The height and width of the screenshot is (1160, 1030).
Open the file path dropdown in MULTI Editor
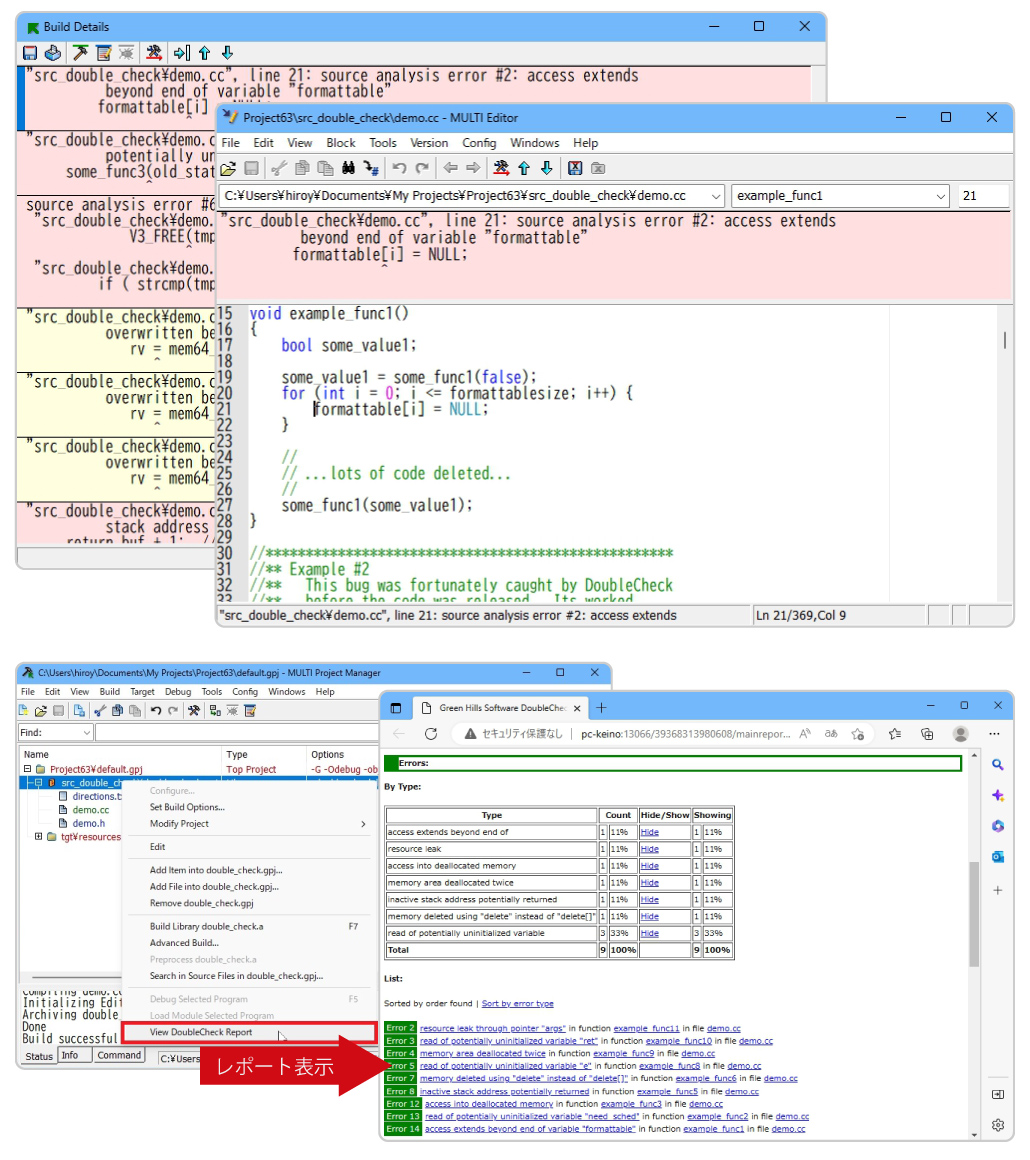716,196
